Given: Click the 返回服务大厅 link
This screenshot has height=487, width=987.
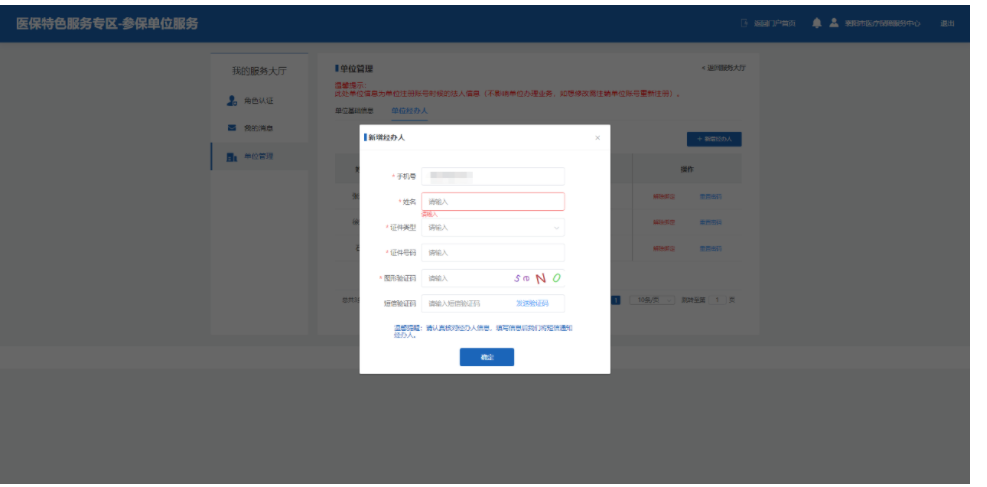Looking at the screenshot, I should click(724, 68).
